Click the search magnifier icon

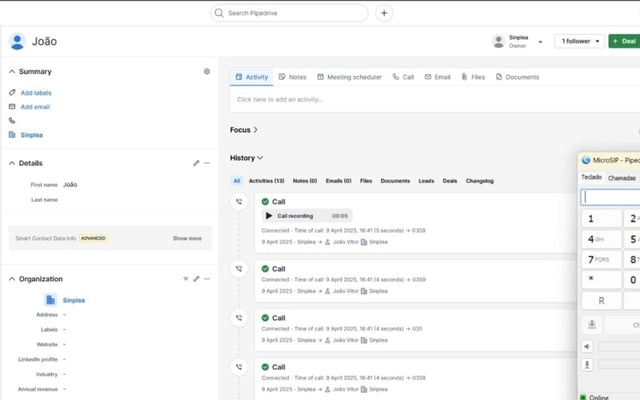(219, 13)
